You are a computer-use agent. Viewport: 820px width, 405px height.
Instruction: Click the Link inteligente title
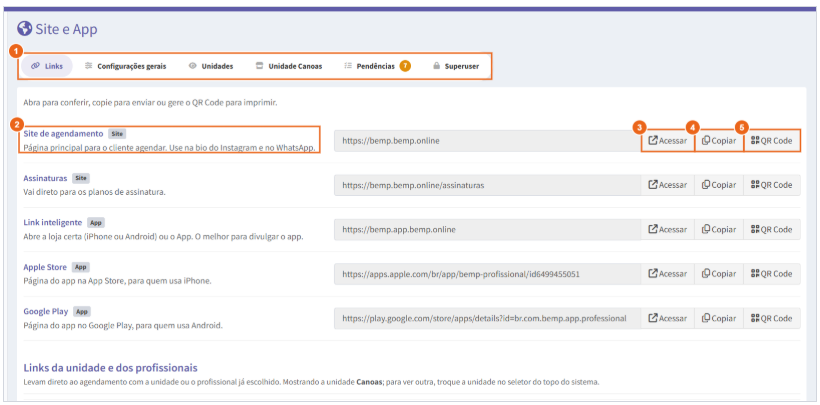pos(53,222)
